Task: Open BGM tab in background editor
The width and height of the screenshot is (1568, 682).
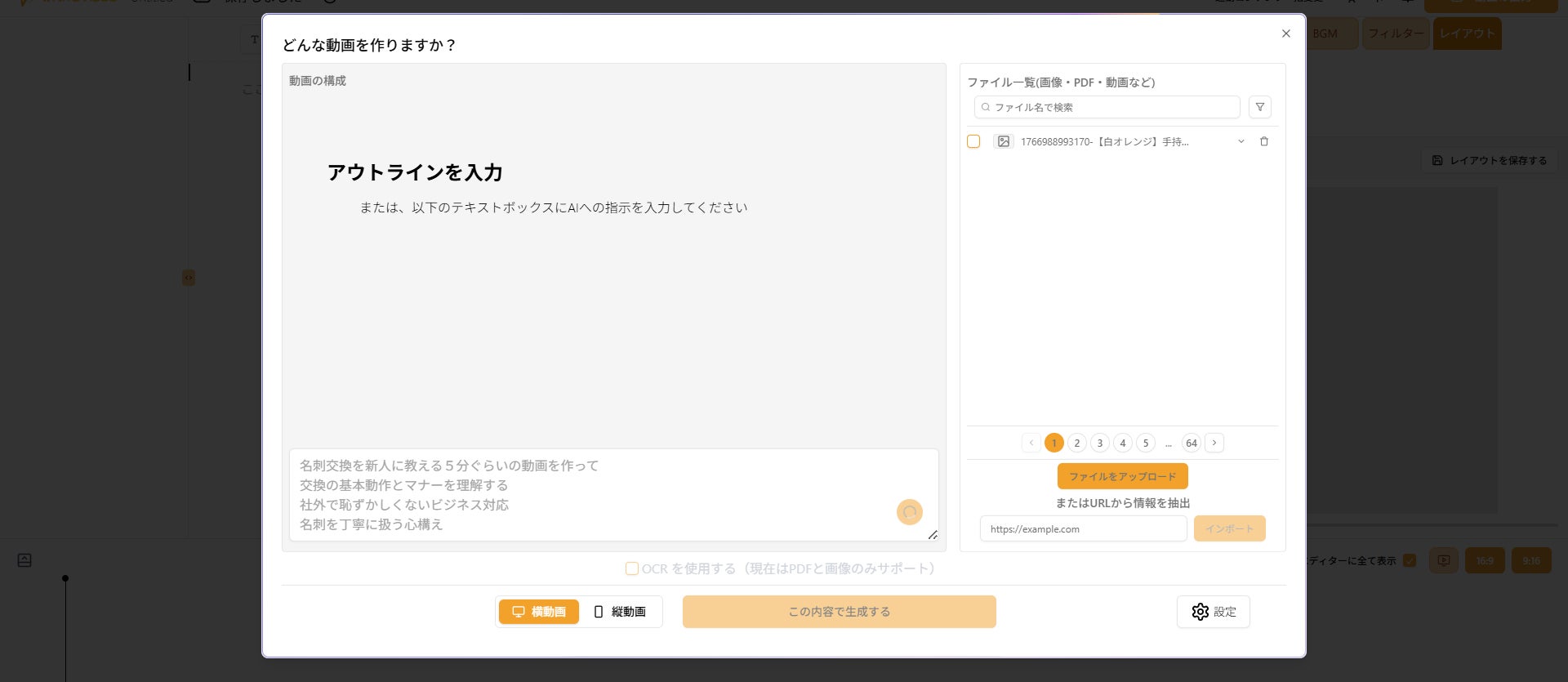Action: click(x=1332, y=33)
